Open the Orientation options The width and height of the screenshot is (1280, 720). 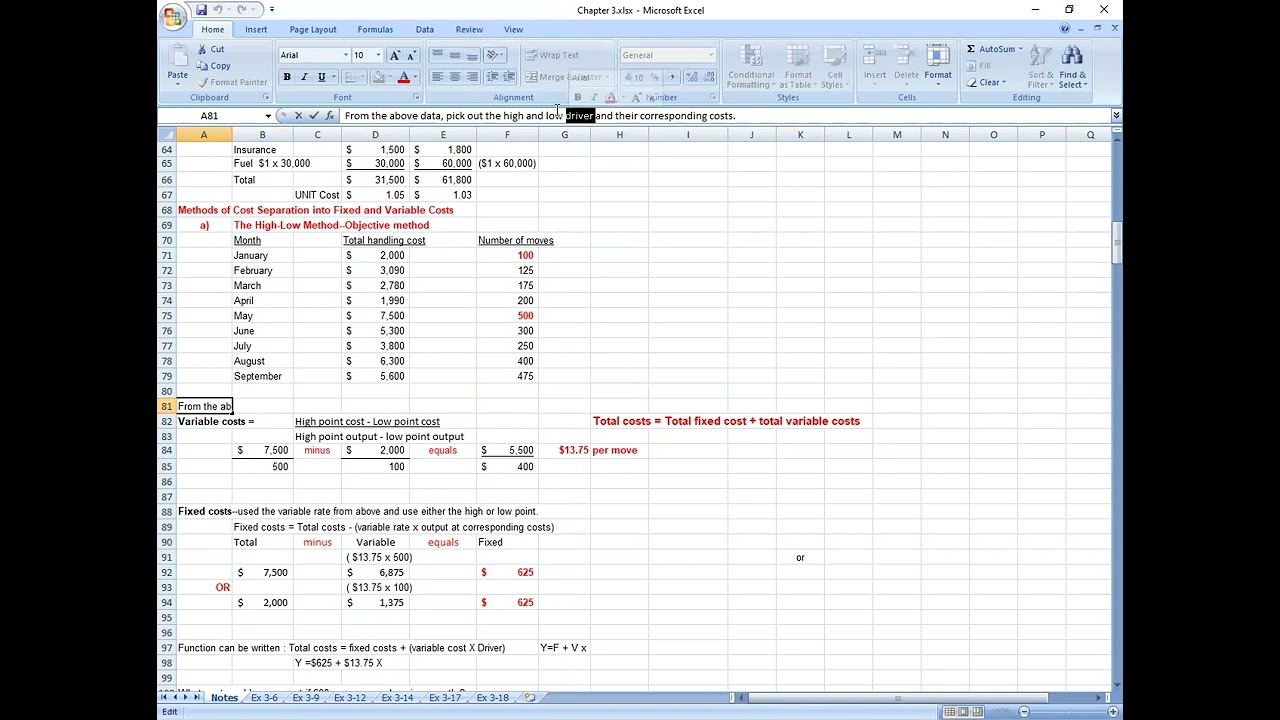tap(494, 55)
